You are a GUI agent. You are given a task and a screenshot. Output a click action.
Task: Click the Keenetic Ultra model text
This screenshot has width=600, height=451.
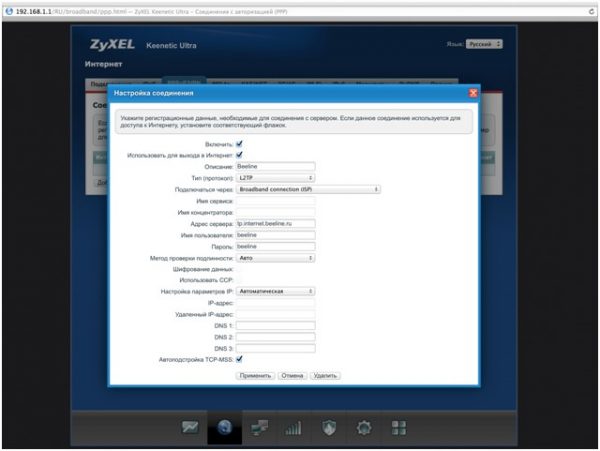(171, 46)
